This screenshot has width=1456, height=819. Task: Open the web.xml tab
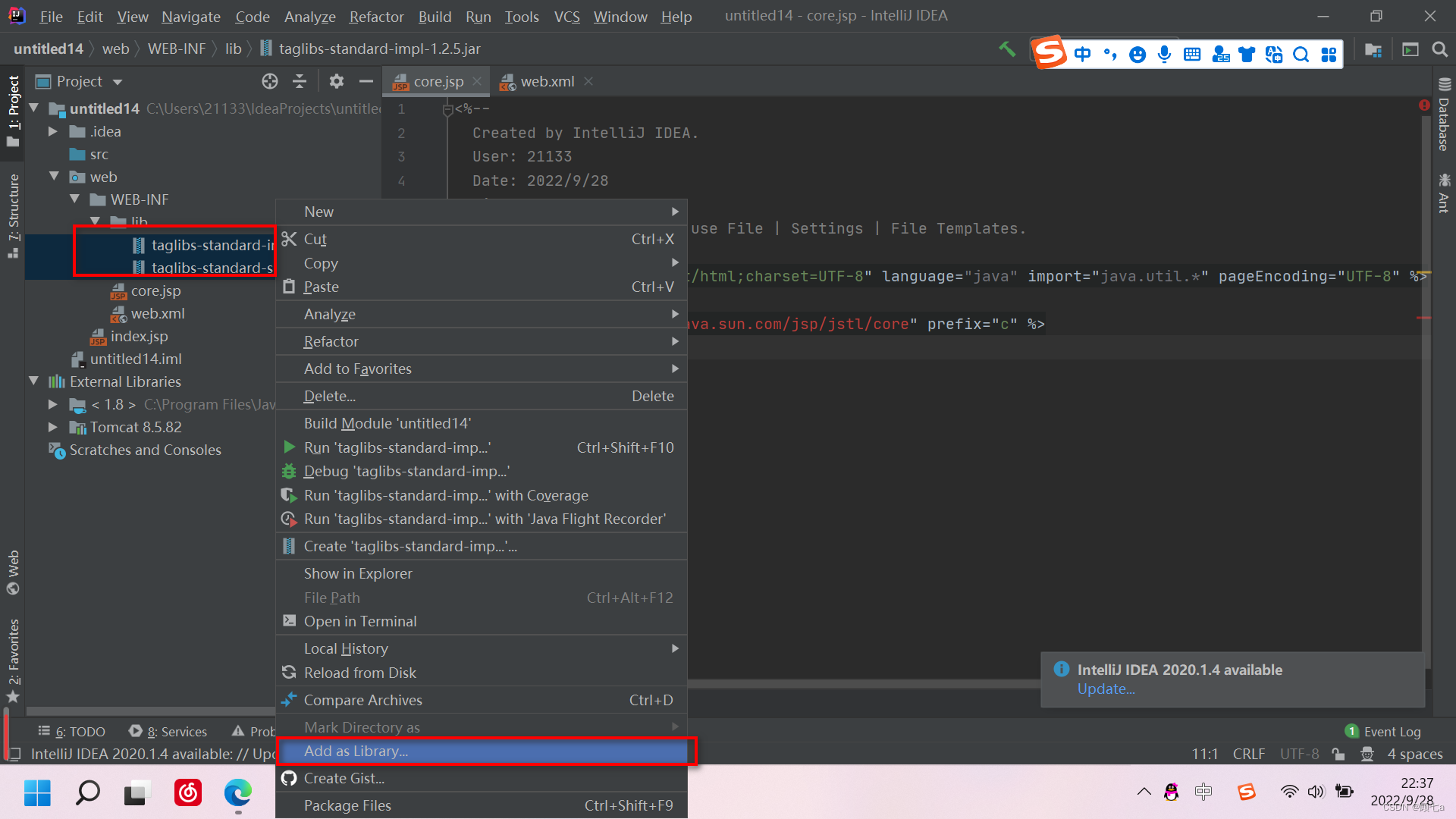(545, 81)
